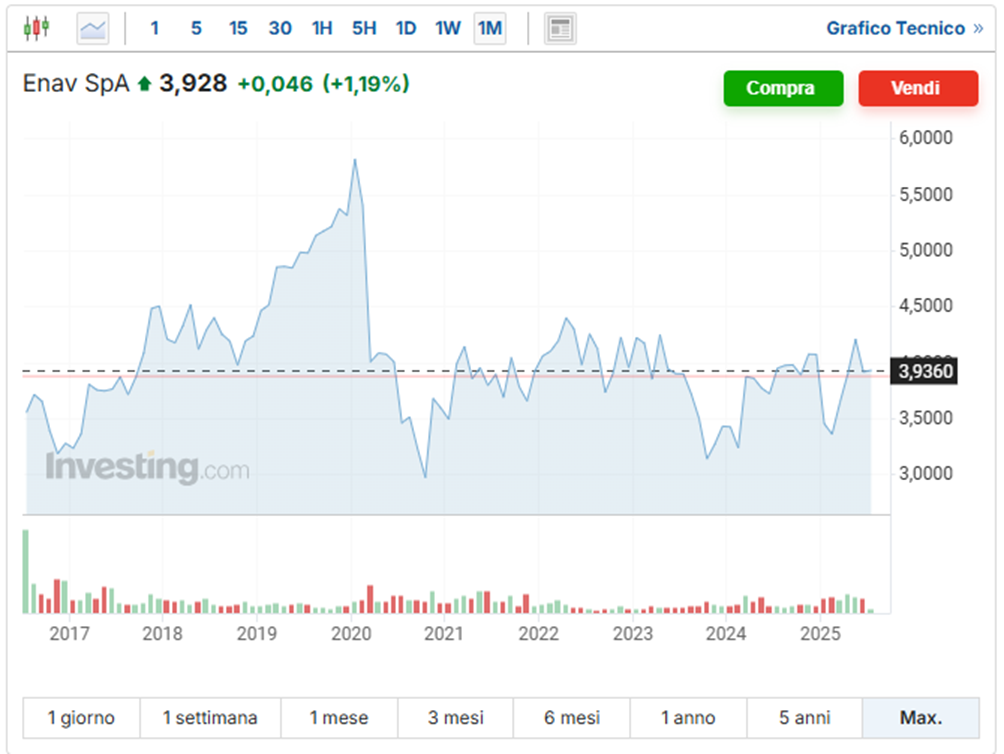This screenshot has height=754, width=1004.
Task: Click the 2017 year axis label
Action: click(x=69, y=633)
